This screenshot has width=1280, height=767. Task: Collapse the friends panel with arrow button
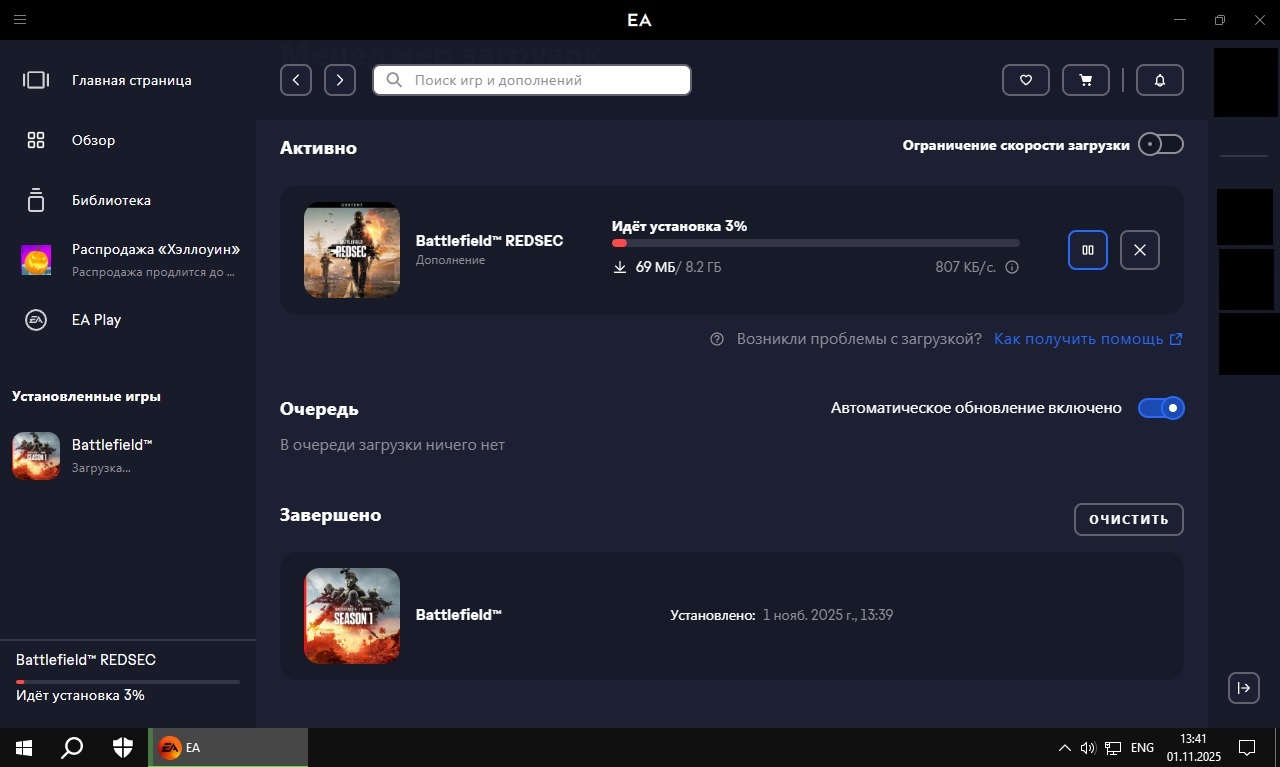[x=1243, y=687]
